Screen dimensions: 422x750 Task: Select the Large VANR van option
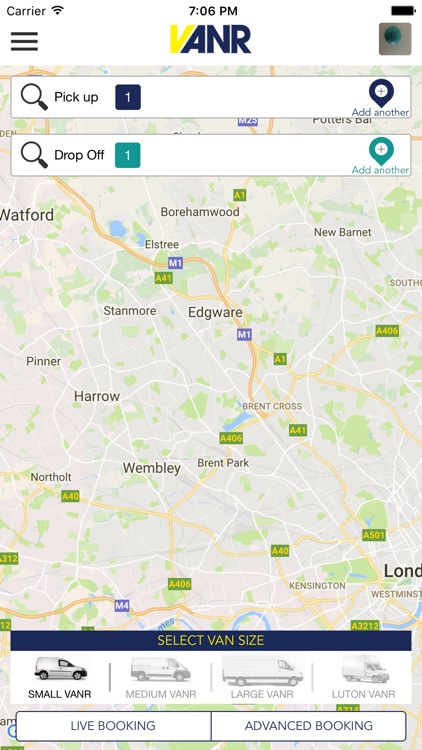262,678
